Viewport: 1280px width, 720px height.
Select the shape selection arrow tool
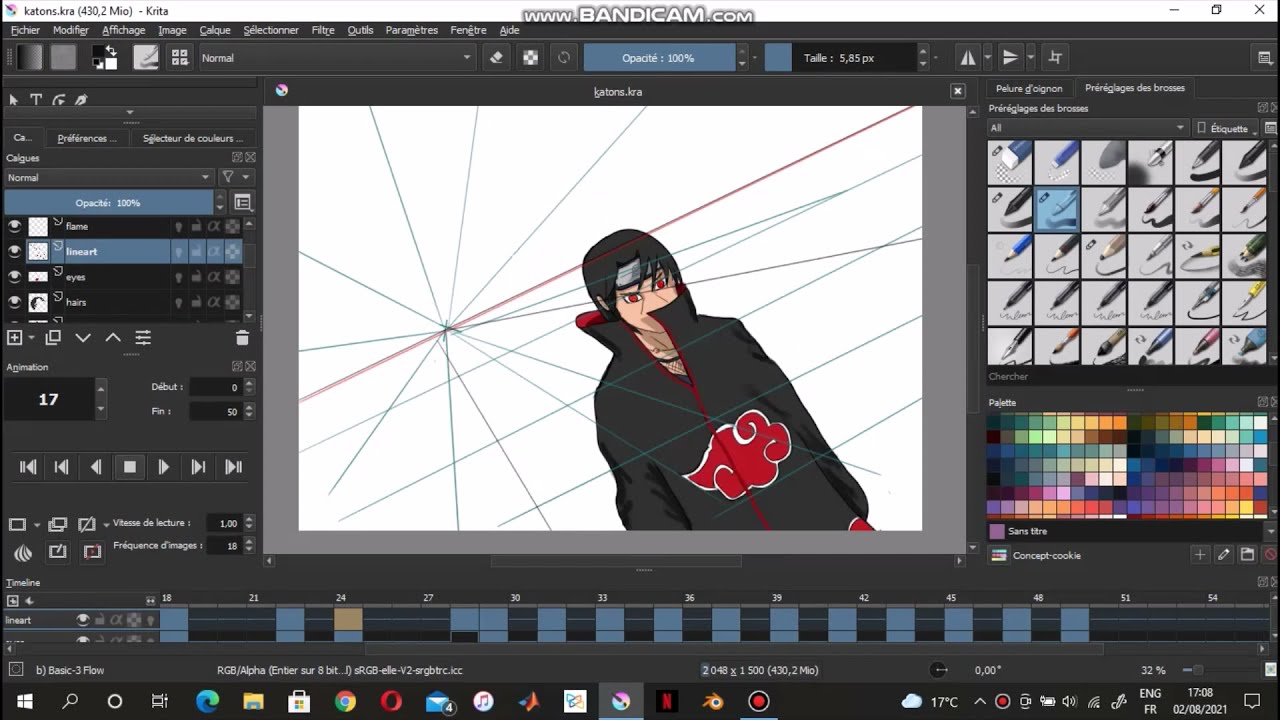[14, 100]
